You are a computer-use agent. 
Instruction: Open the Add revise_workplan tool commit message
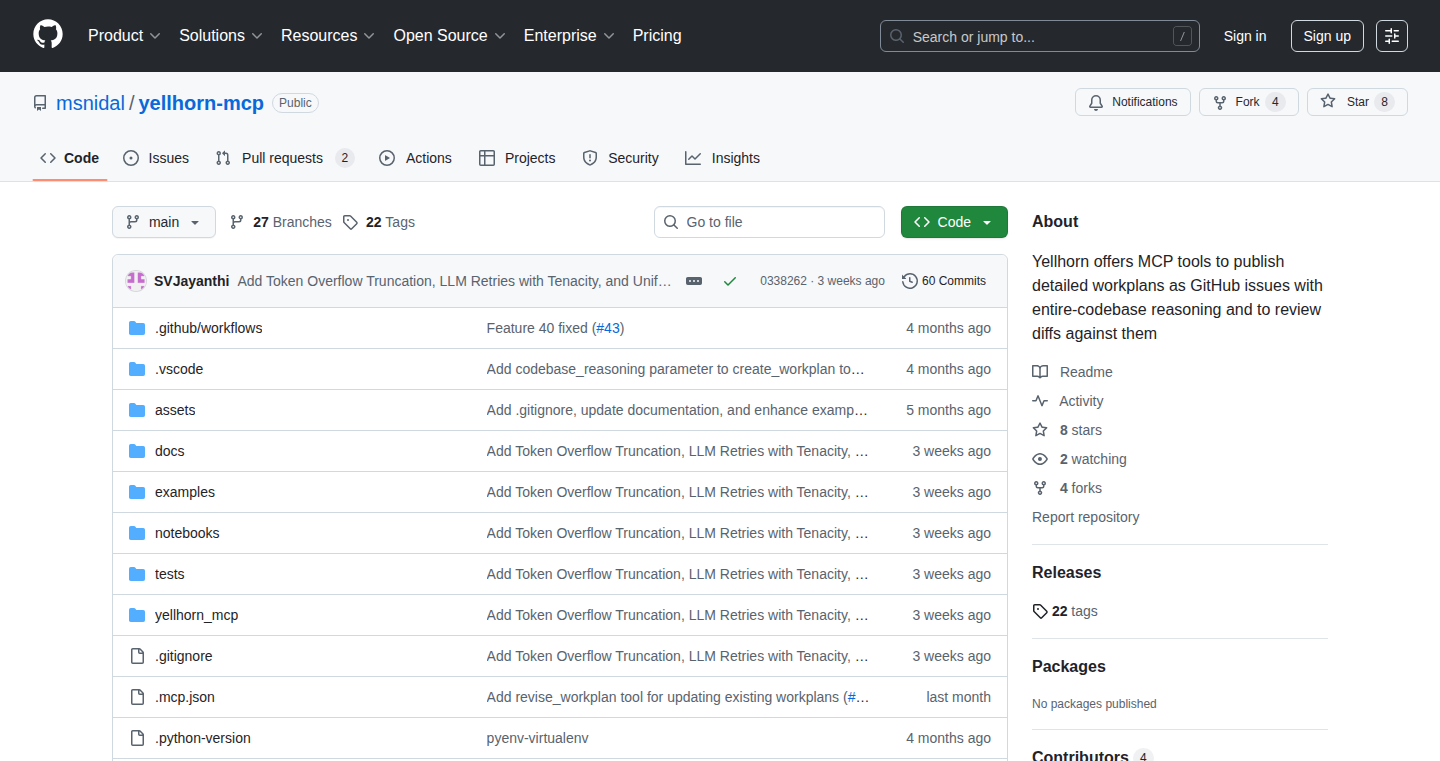point(665,697)
